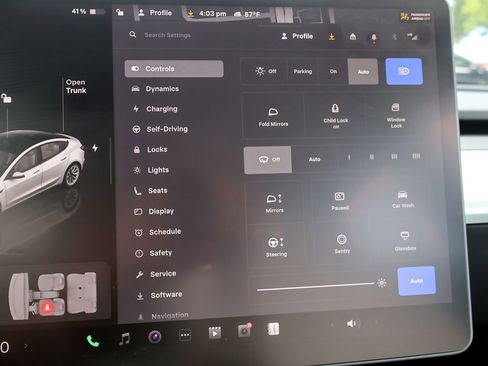The image size is (488, 366).
Task: Tap the cellular signal icon
Action: click(413, 37)
